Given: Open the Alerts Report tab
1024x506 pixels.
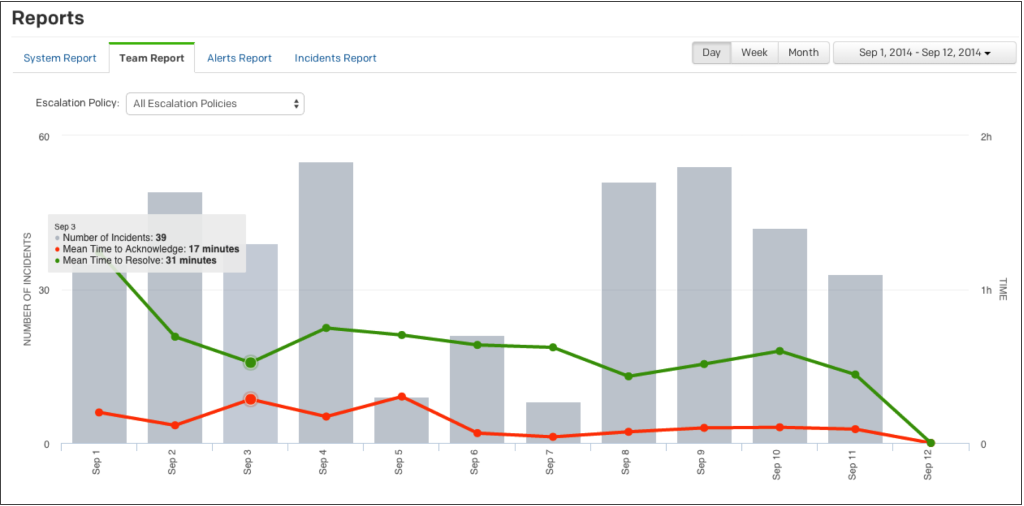Looking at the screenshot, I should pos(239,58).
